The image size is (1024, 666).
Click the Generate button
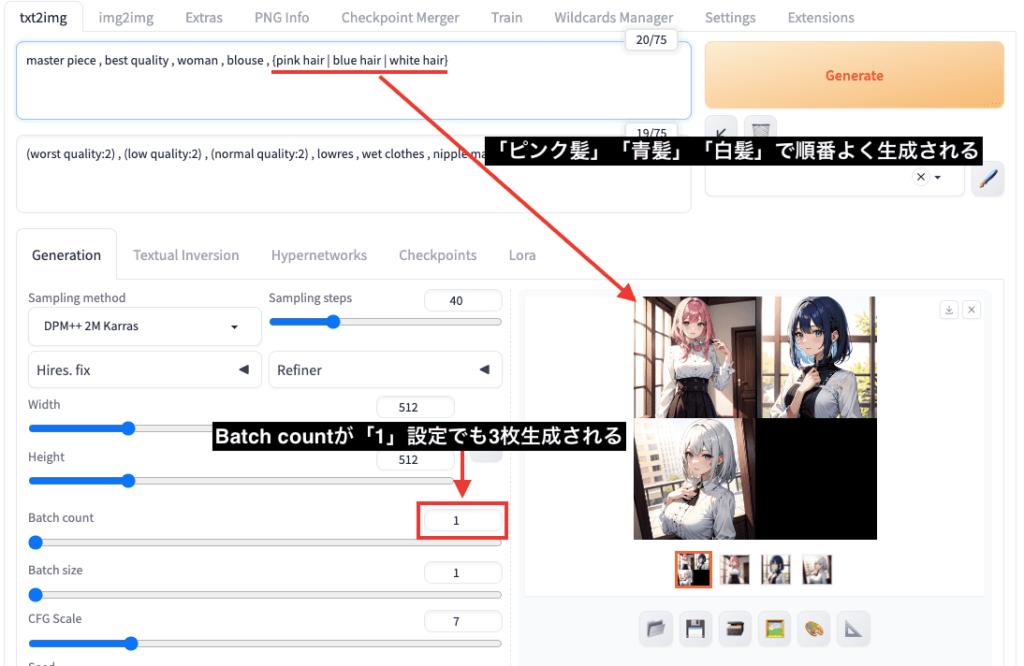pos(854,75)
